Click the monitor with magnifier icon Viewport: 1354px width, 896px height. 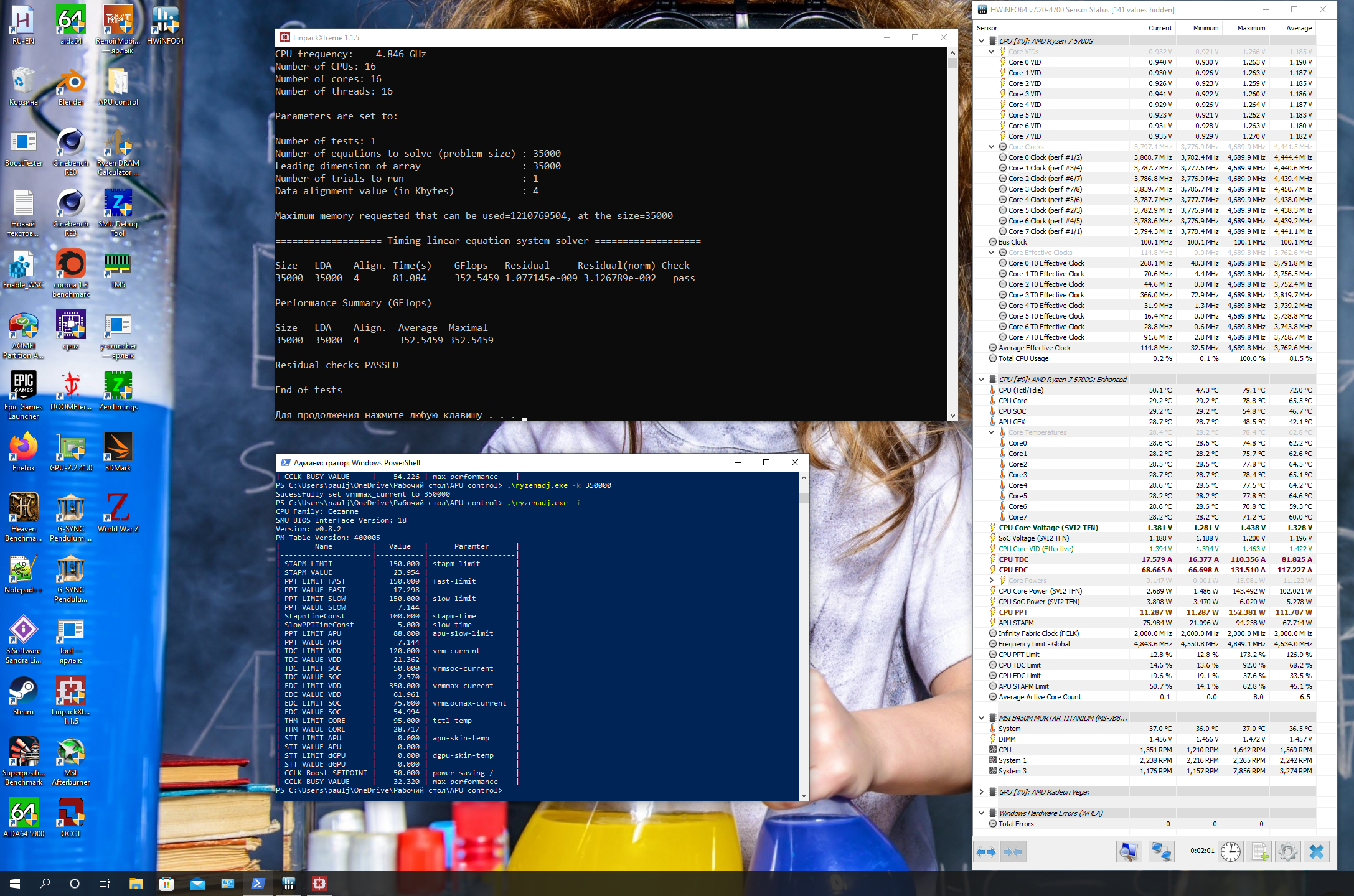coord(1129,852)
